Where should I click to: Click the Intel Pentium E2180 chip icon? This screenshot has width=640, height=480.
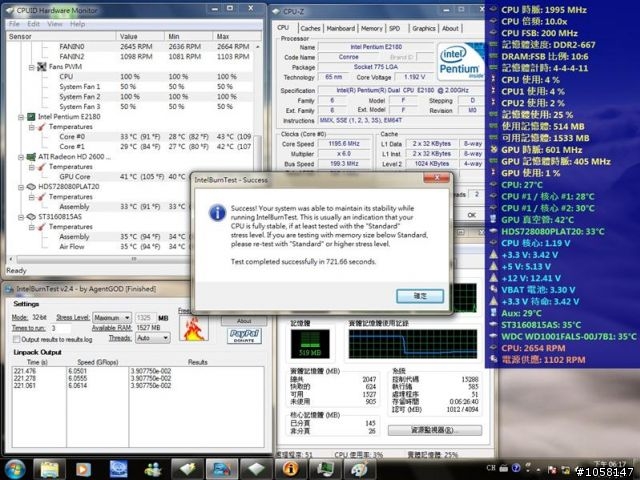tap(31, 117)
